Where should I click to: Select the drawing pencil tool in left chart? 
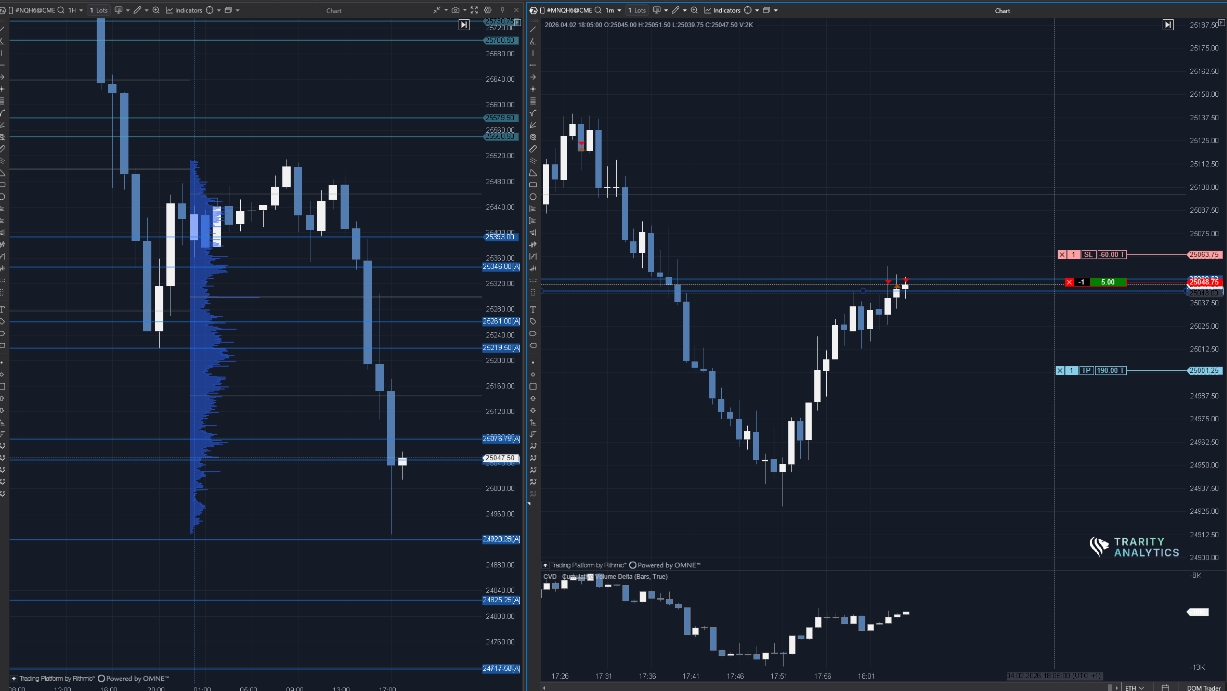137,10
